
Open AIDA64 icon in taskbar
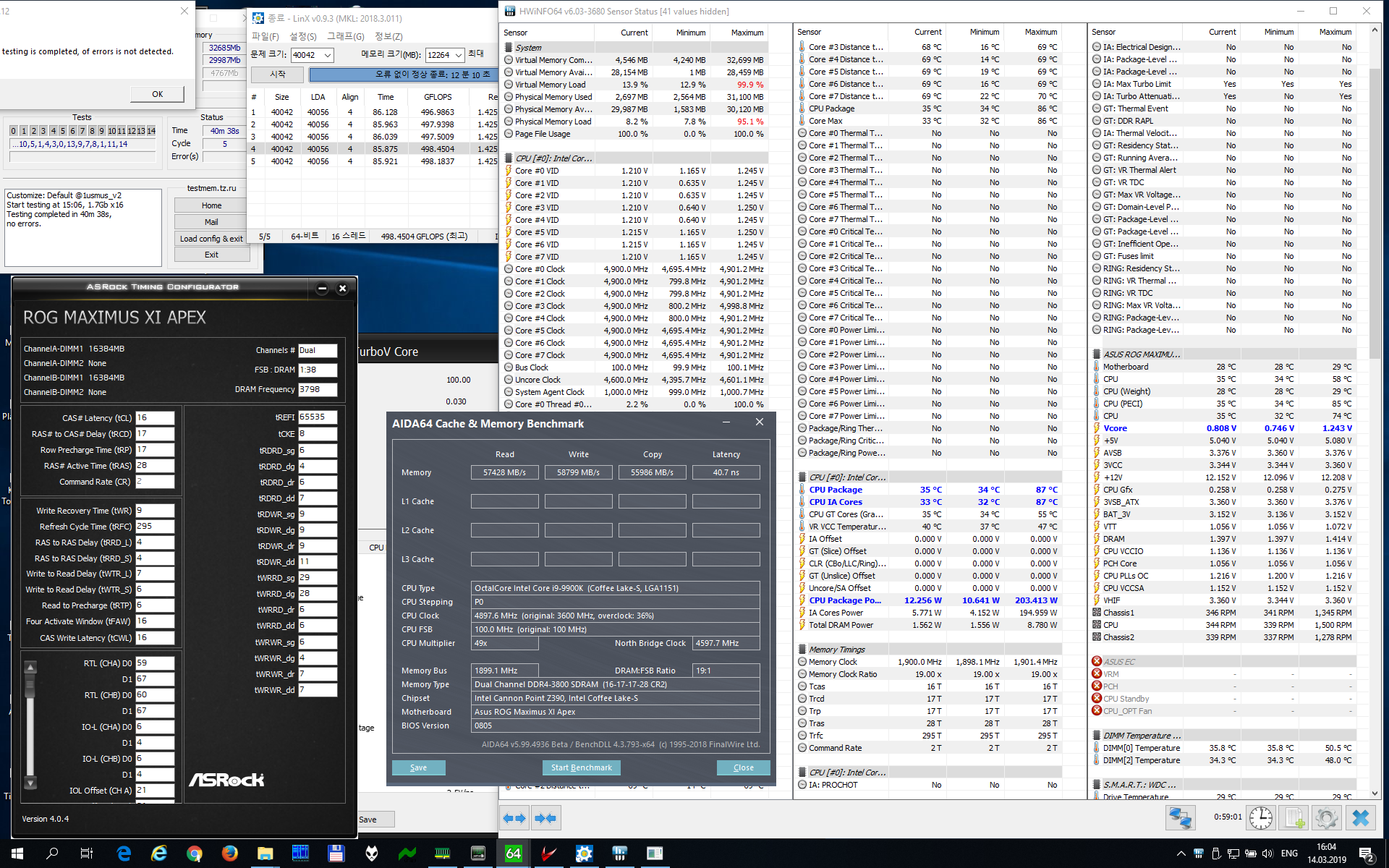point(513,854)
